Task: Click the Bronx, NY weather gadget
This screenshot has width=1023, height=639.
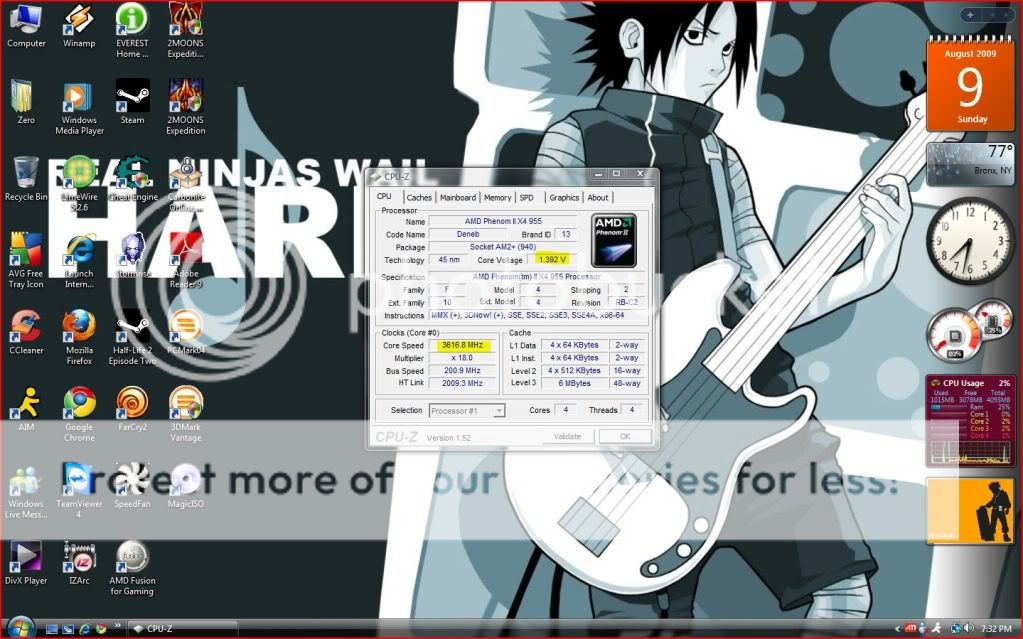Action: point(970,164)
